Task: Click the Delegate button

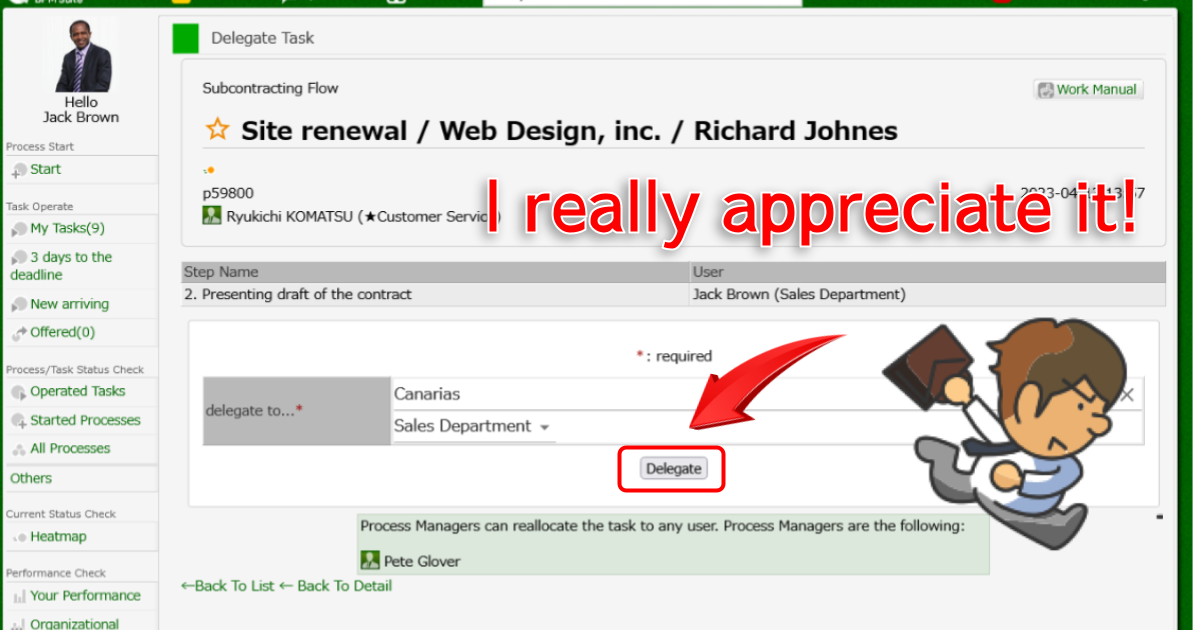Action: [673, 468]
